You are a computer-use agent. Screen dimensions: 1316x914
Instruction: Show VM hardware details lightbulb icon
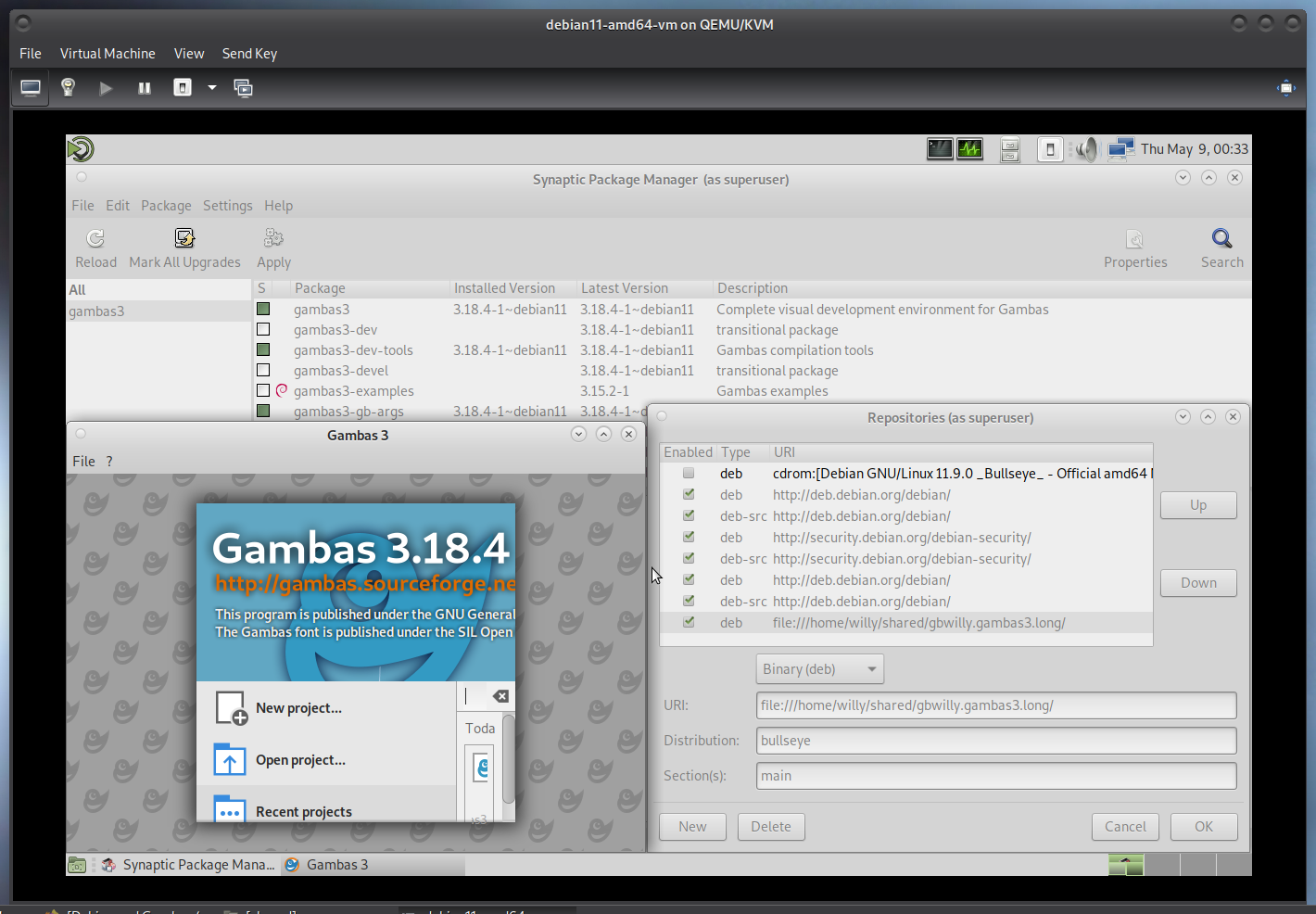coord(68,88)
